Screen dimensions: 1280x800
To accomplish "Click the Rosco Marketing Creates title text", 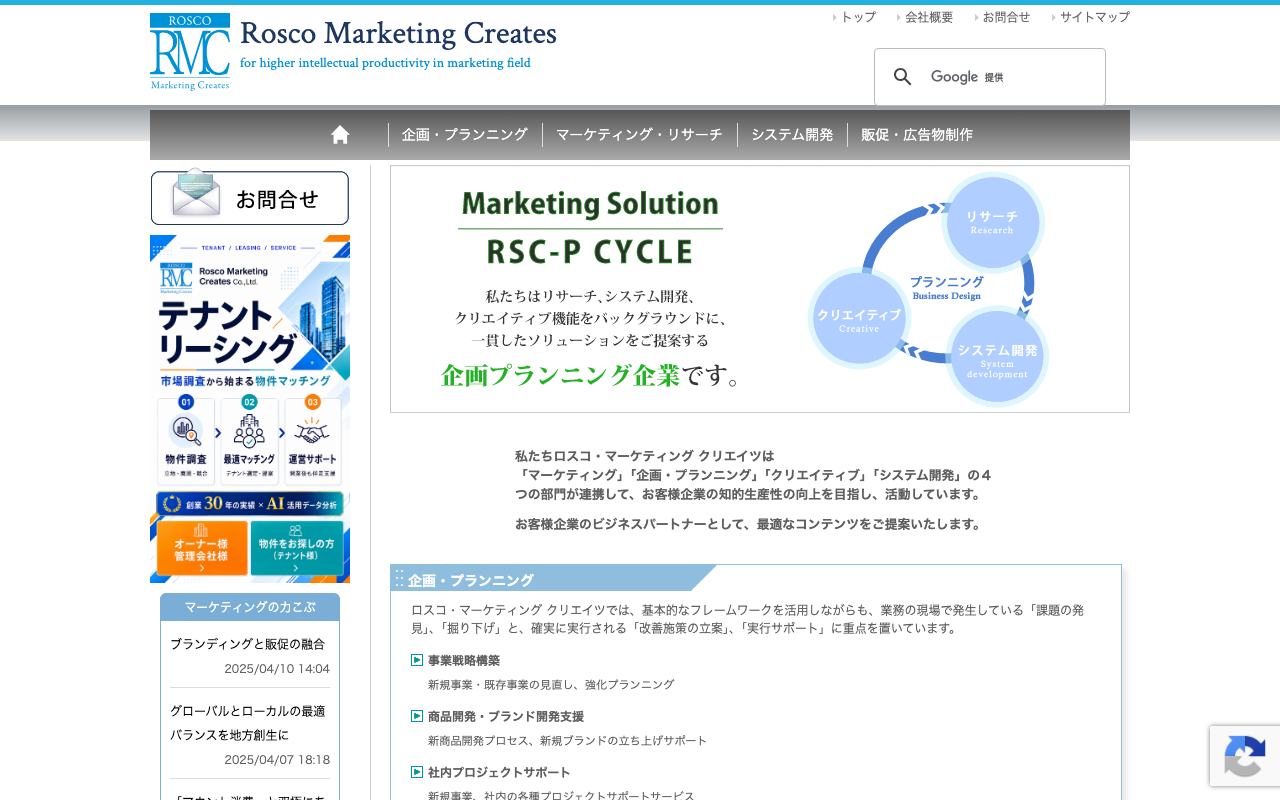I will 398,33.
